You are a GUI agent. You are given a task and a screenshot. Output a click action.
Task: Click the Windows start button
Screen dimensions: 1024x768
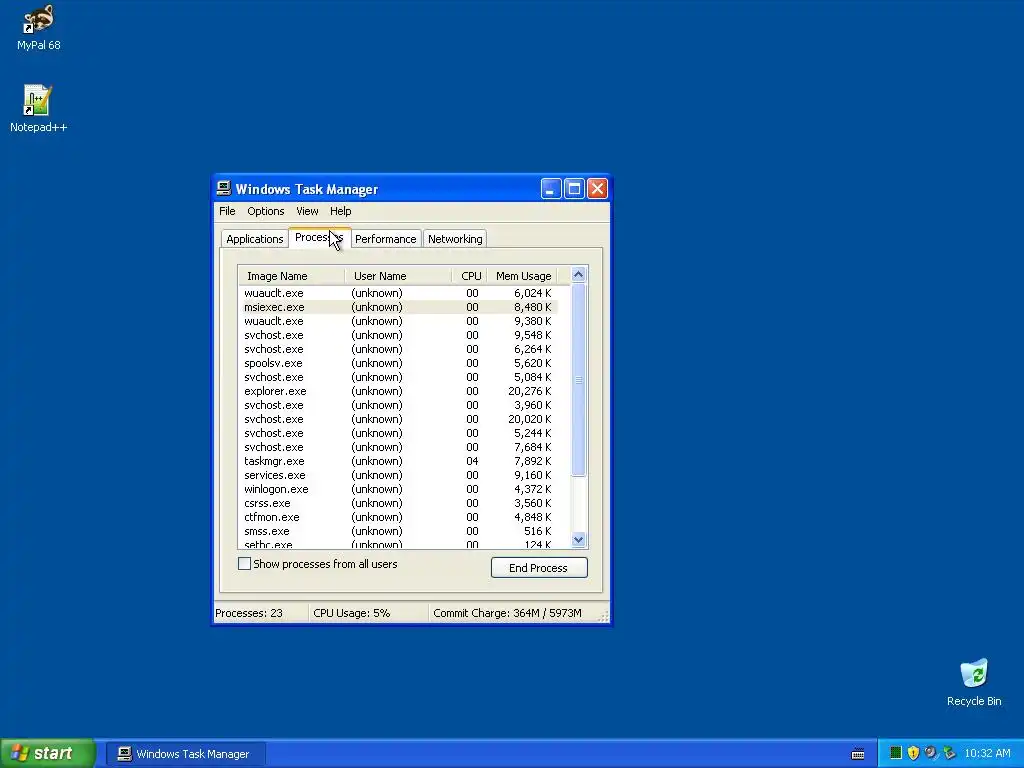pos(47,753)
